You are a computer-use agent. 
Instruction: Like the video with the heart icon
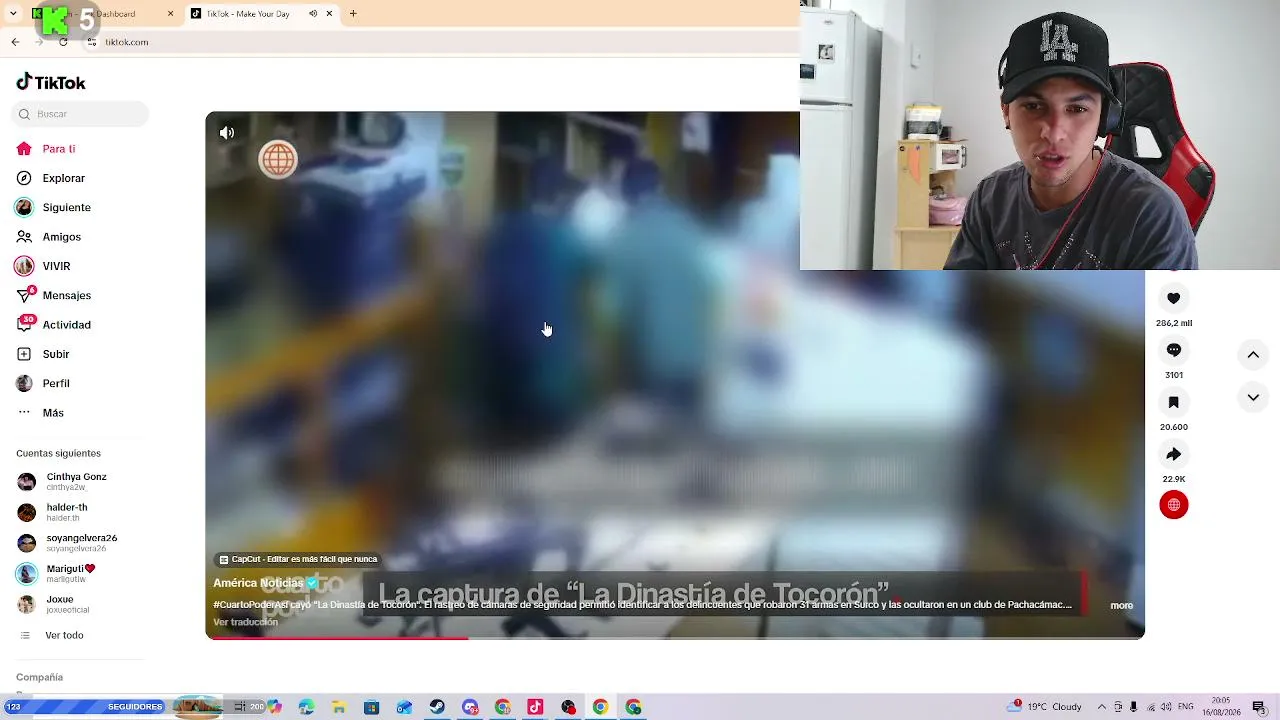(1174, 298)
